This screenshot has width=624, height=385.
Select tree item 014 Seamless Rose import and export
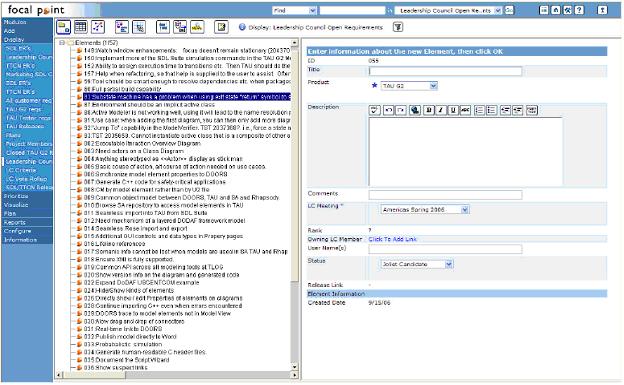point(135,229)
